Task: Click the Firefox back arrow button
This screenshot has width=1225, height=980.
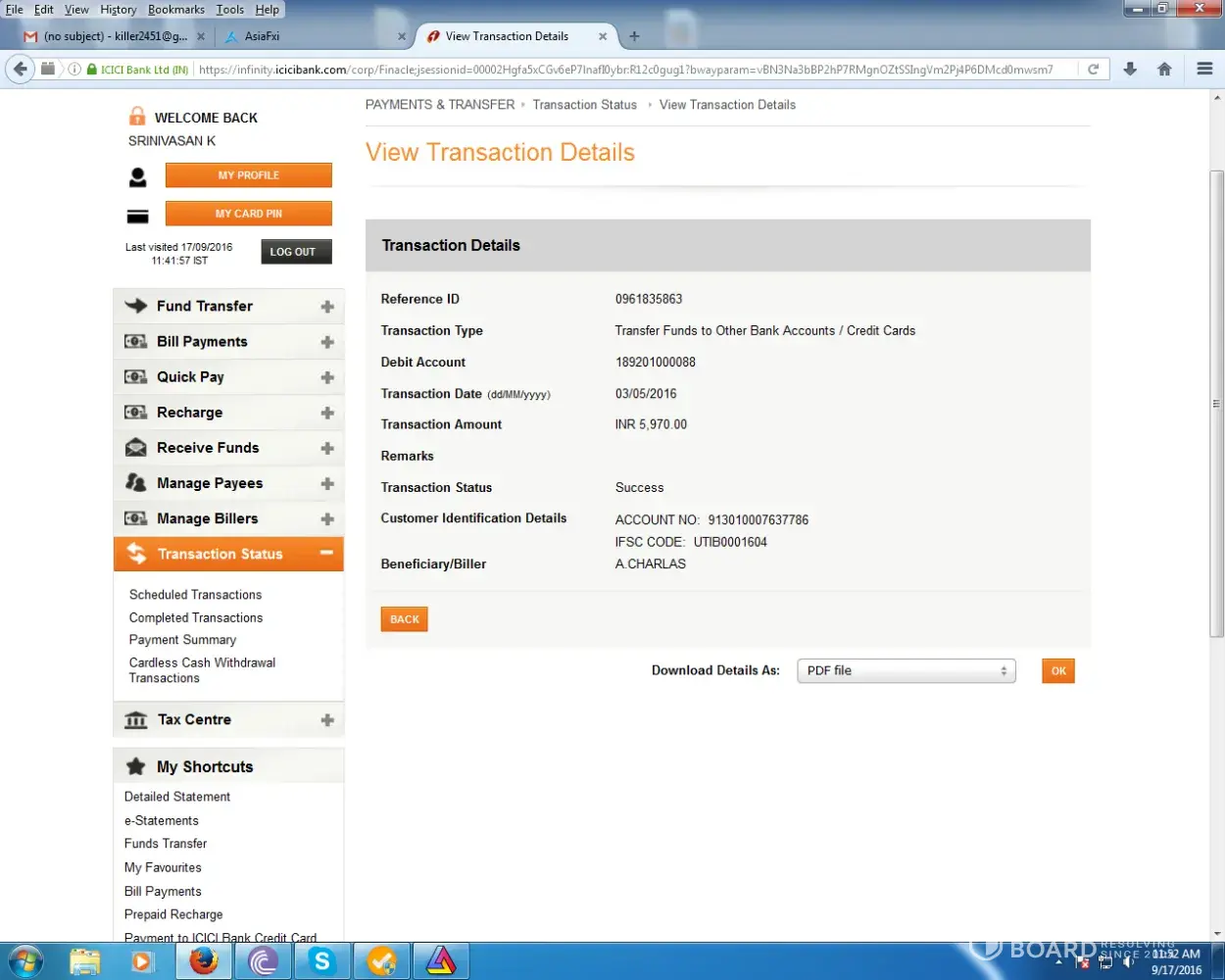Action: click(21, 70)
